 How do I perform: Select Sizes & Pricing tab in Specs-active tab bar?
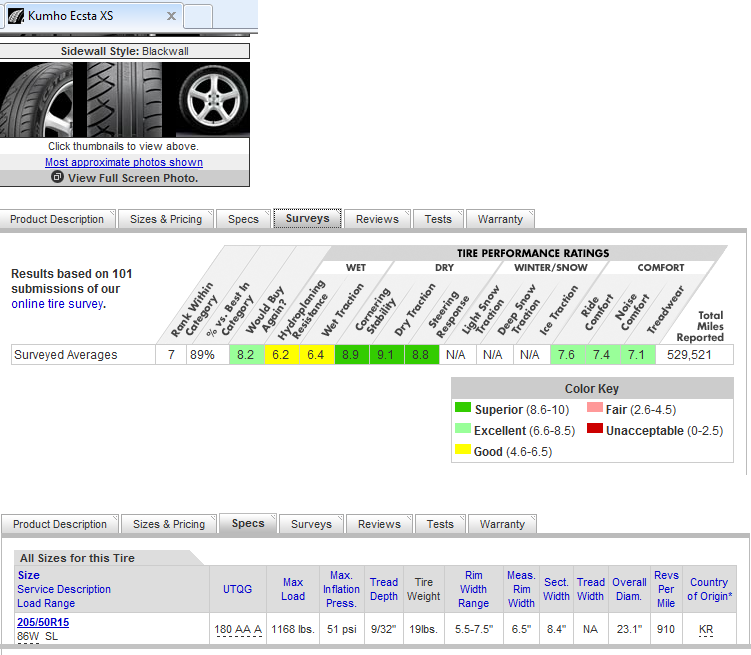[x=168, y=524]
